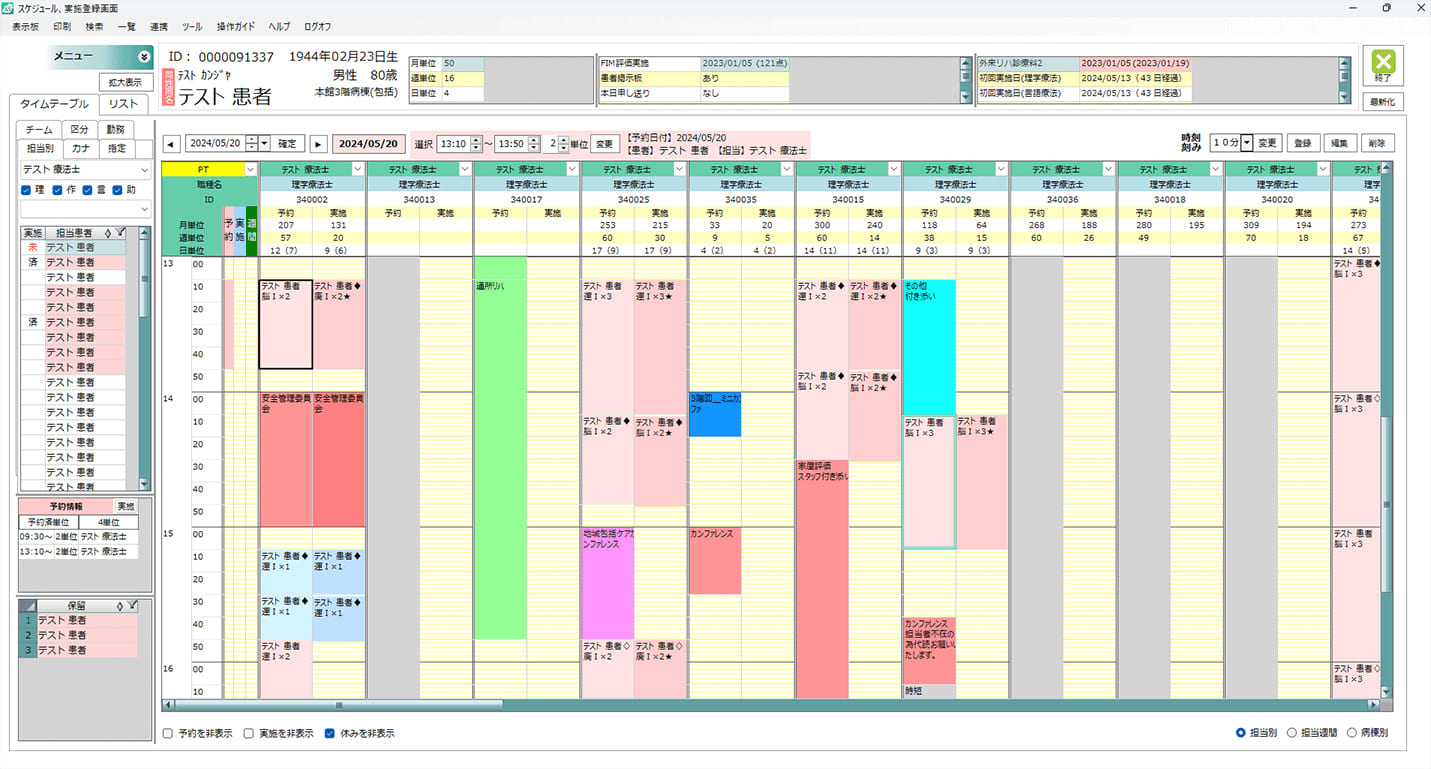Click the next day arrow button

click(319, 143)
